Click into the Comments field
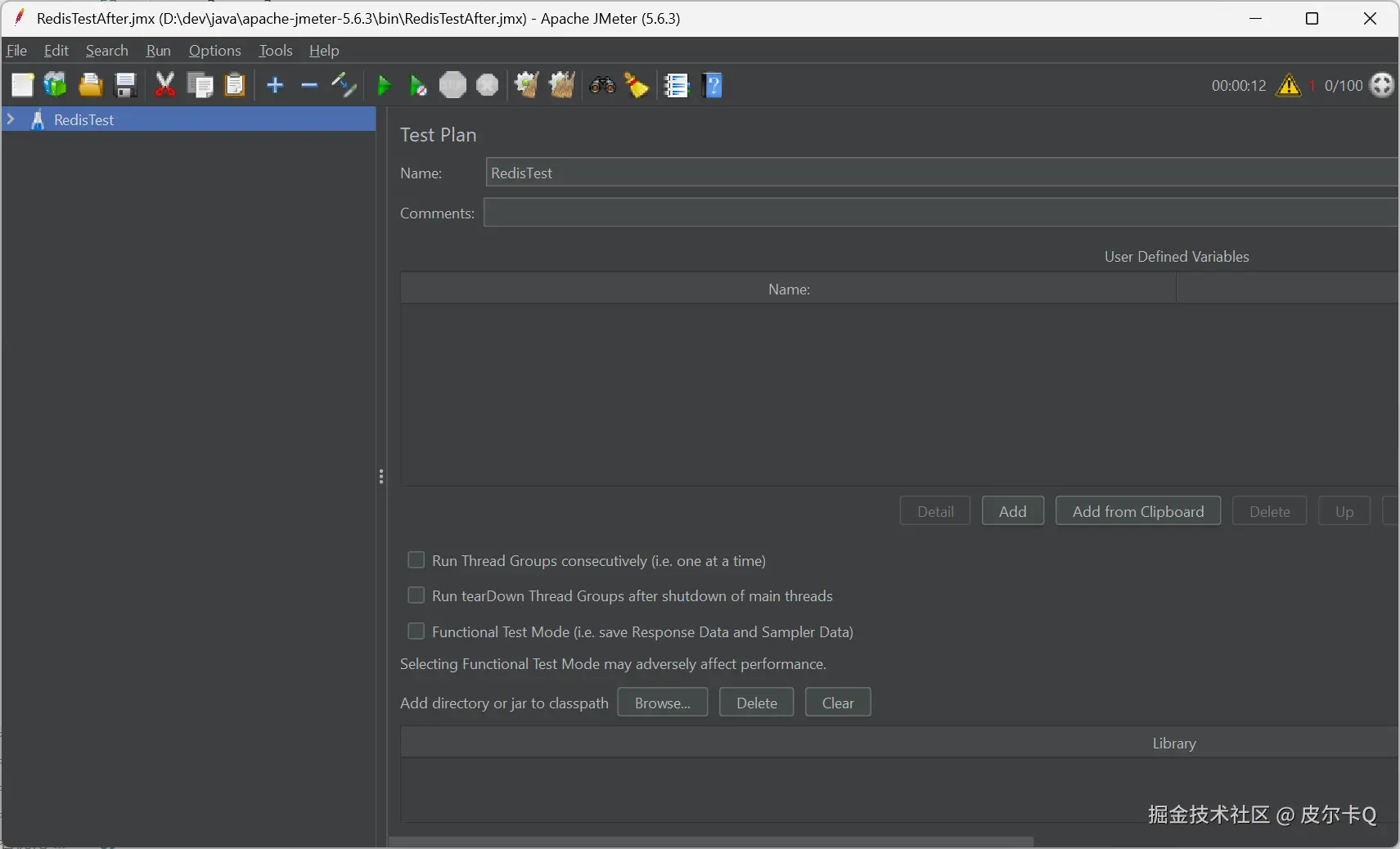This screenshot has width=1400, height=849. click(x=942, y=213)
